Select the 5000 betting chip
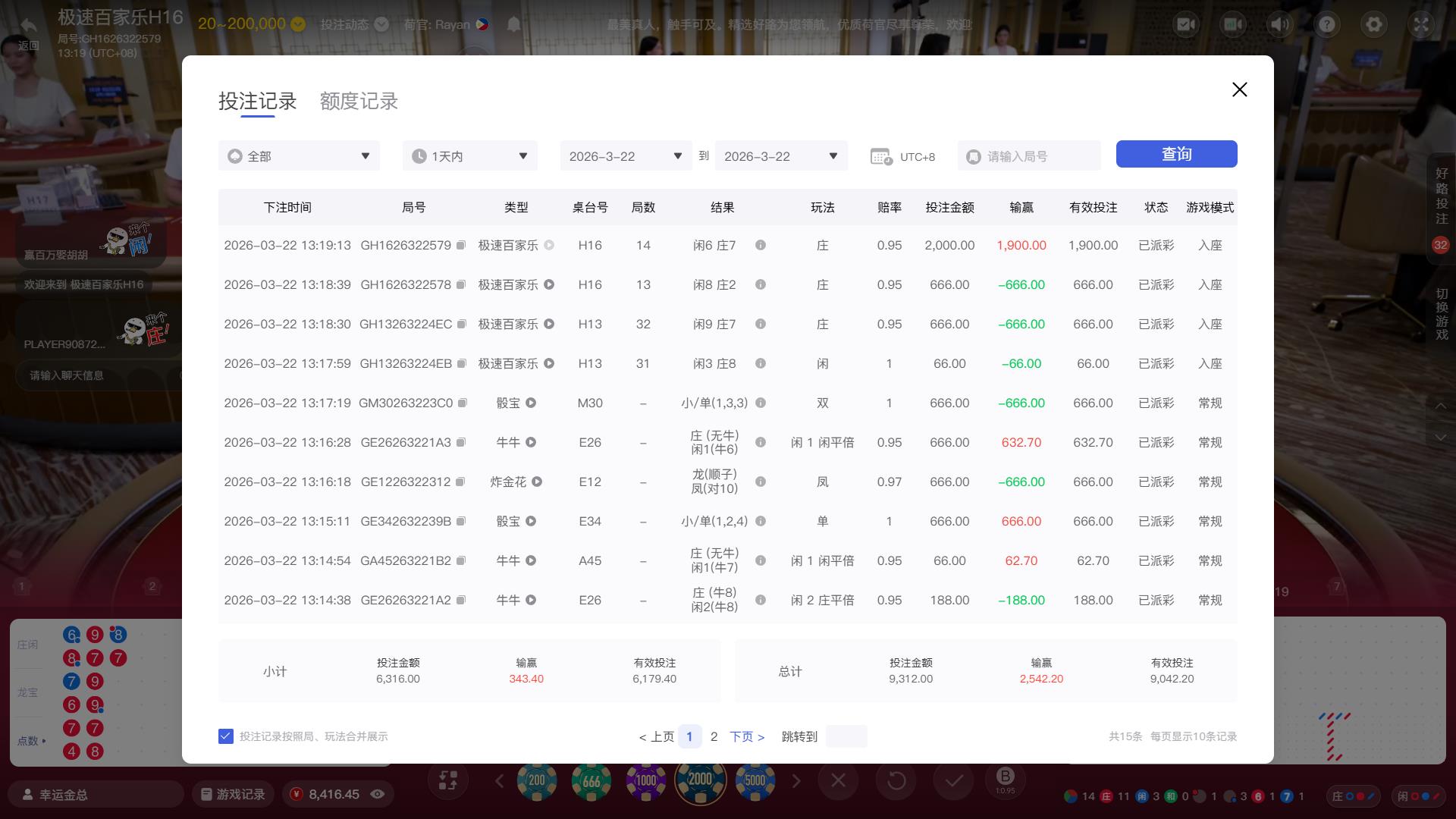Image resolution: width=1456 pixels, height=819 pixels. [755, 780]
